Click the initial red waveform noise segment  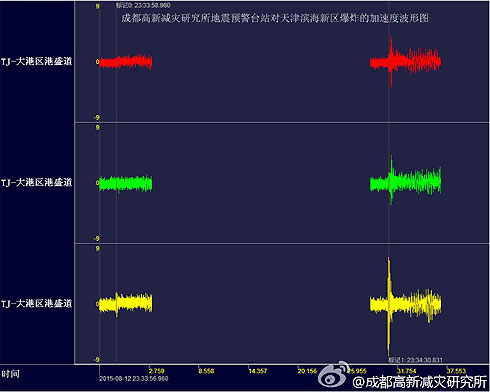[126, 62]
